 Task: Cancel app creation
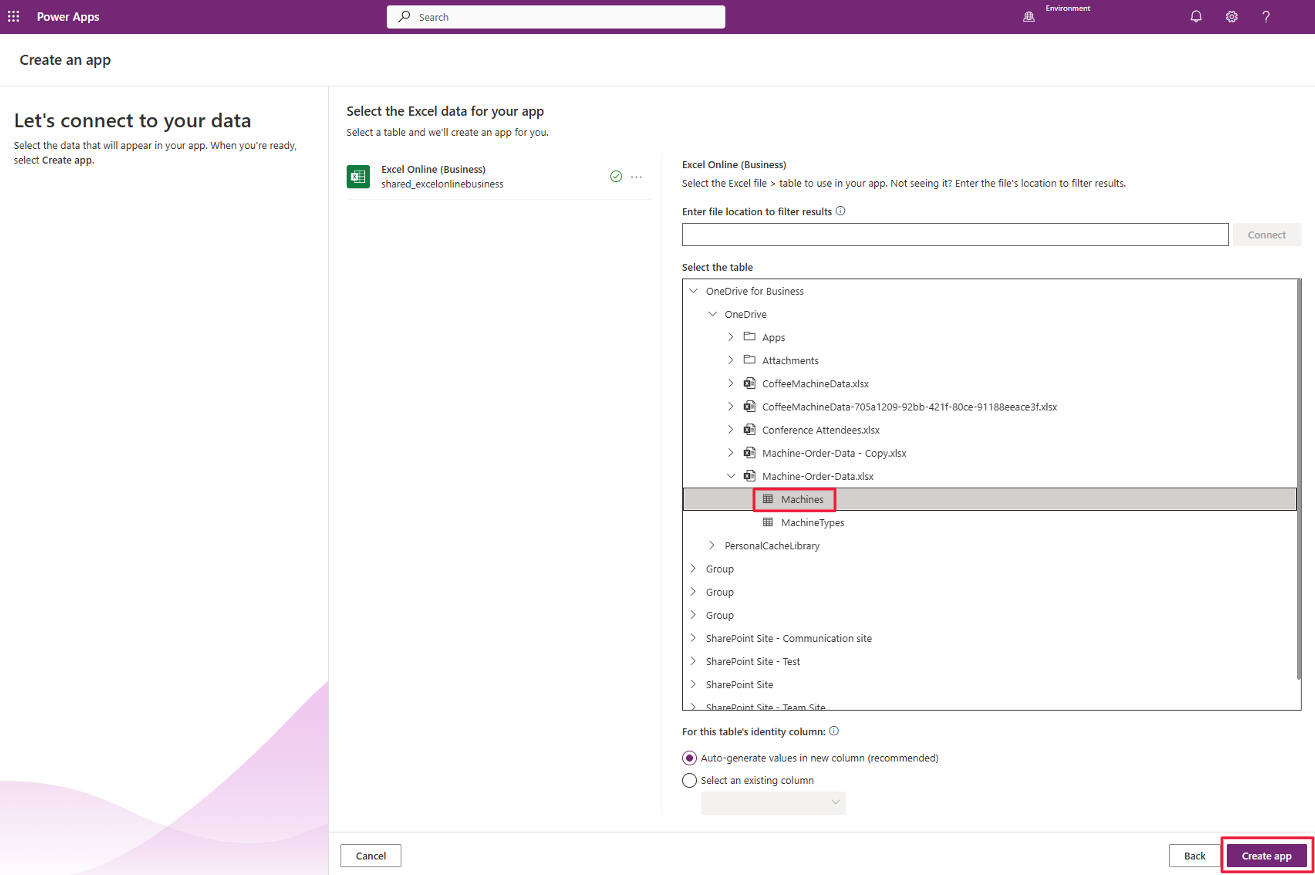[371, 856]
